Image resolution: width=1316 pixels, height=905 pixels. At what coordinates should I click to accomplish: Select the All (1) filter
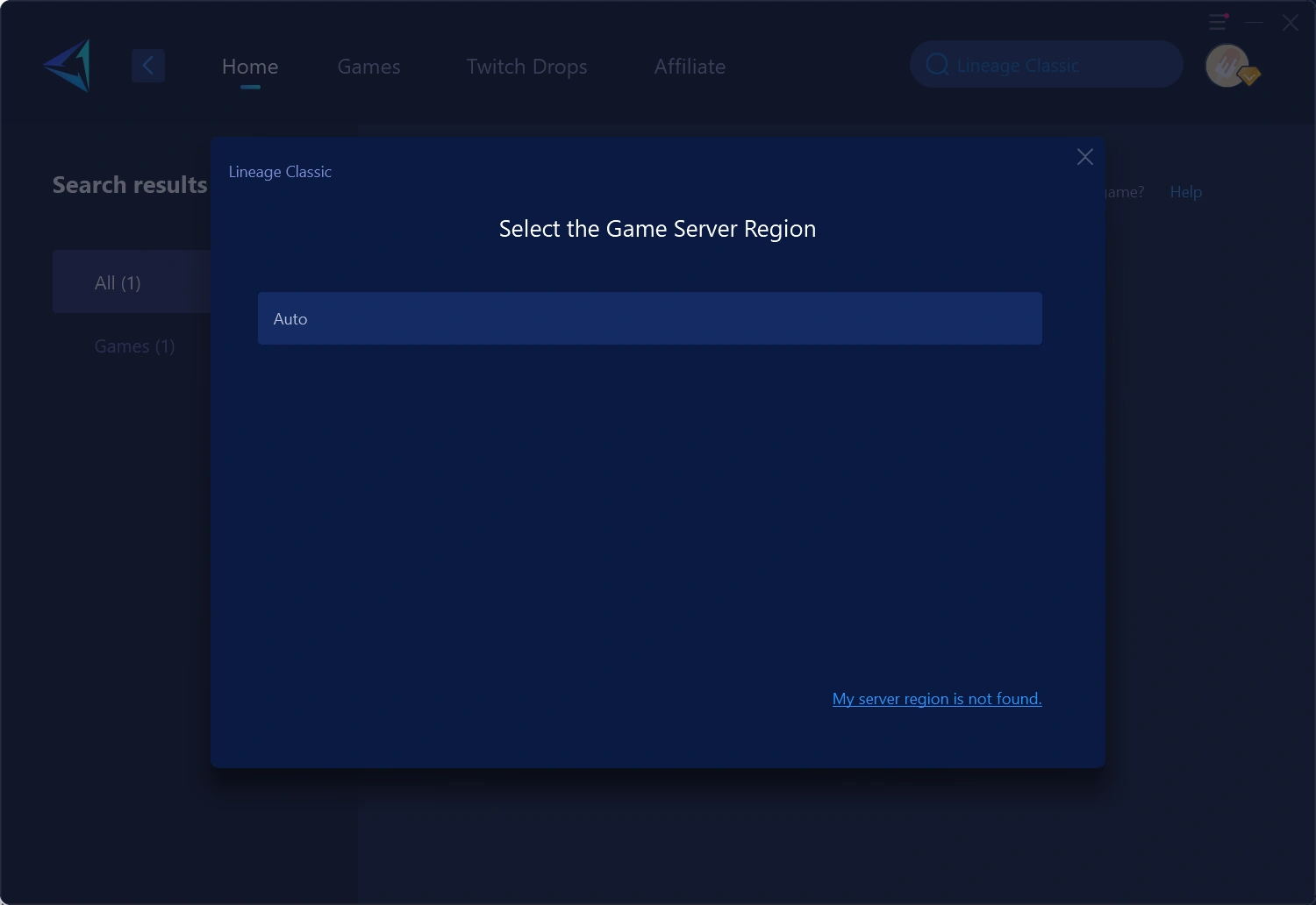118,281
